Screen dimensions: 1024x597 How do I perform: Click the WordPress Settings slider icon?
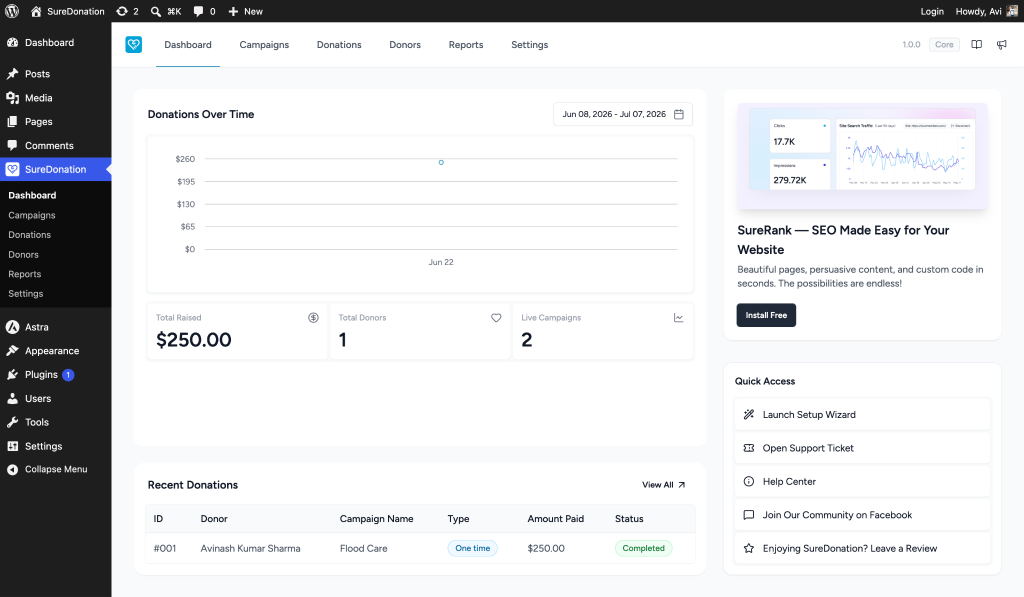[12, 446]
